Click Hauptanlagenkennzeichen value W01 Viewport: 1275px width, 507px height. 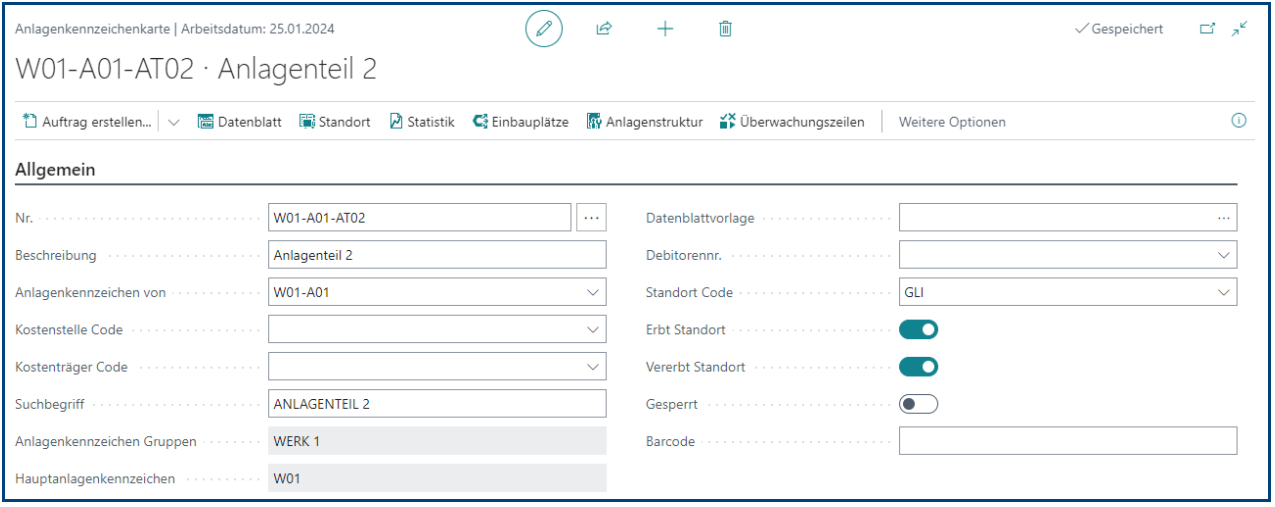[x=437, y=478]
